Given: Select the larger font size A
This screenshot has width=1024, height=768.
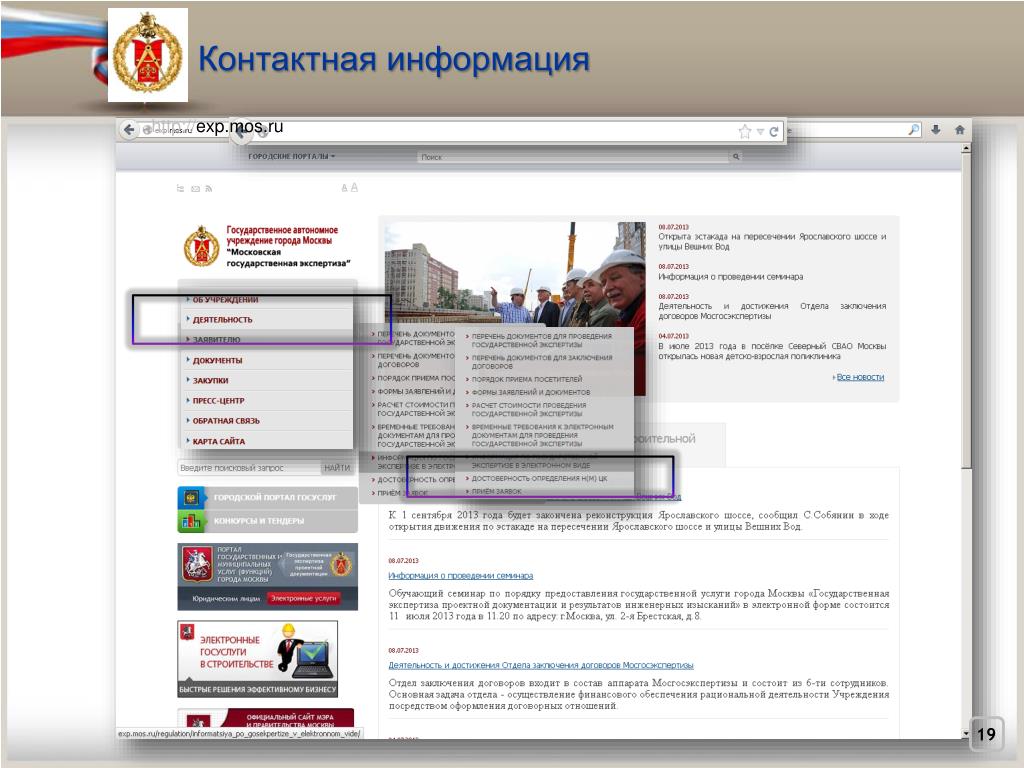Looking at the screenshot, I should pyautogui.click(x=354, y=187).
